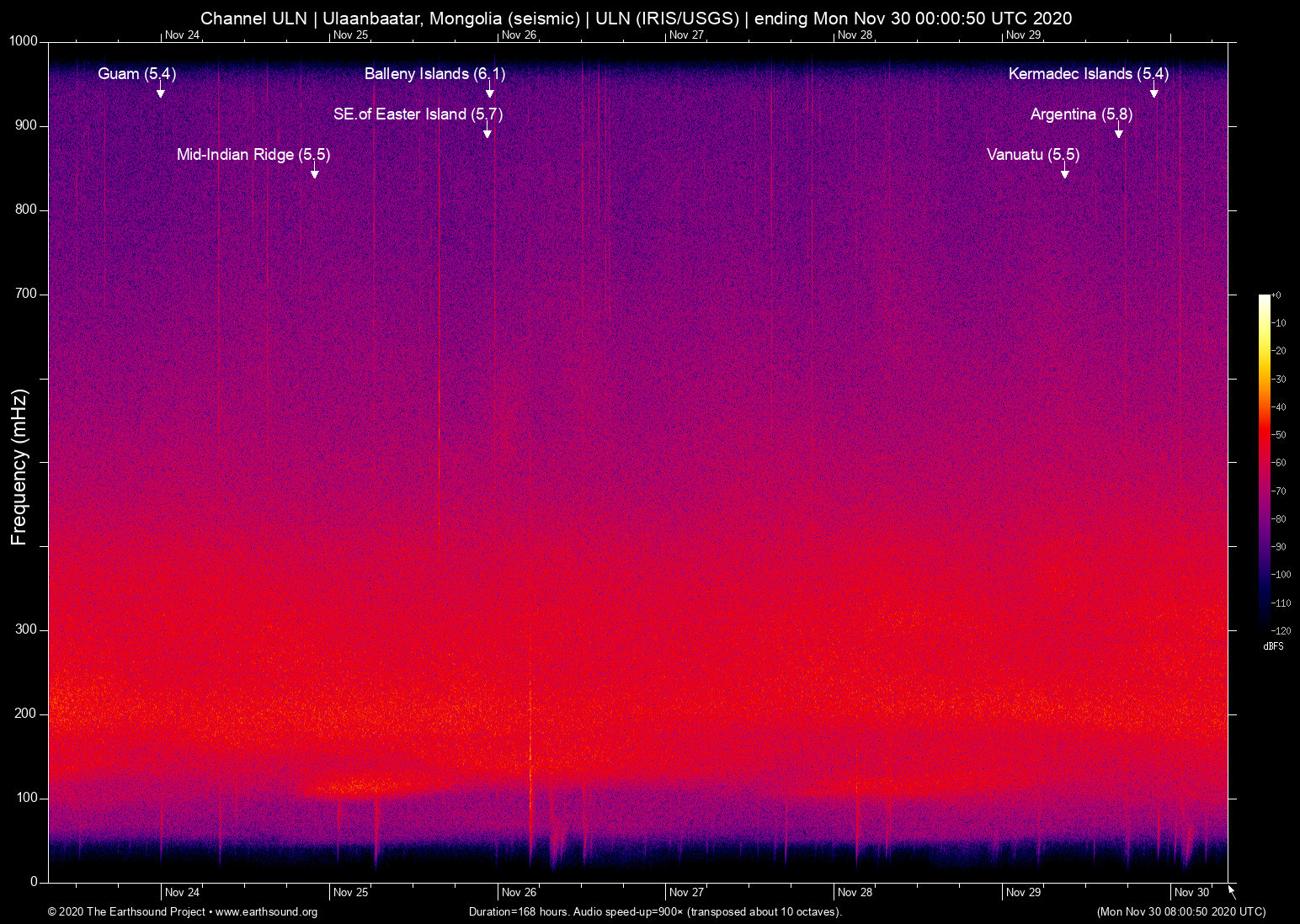Select the Argentina (5.8) arrow marker
The width and height of the screenshot is (1300, 924).
(x=1119, y=131)
